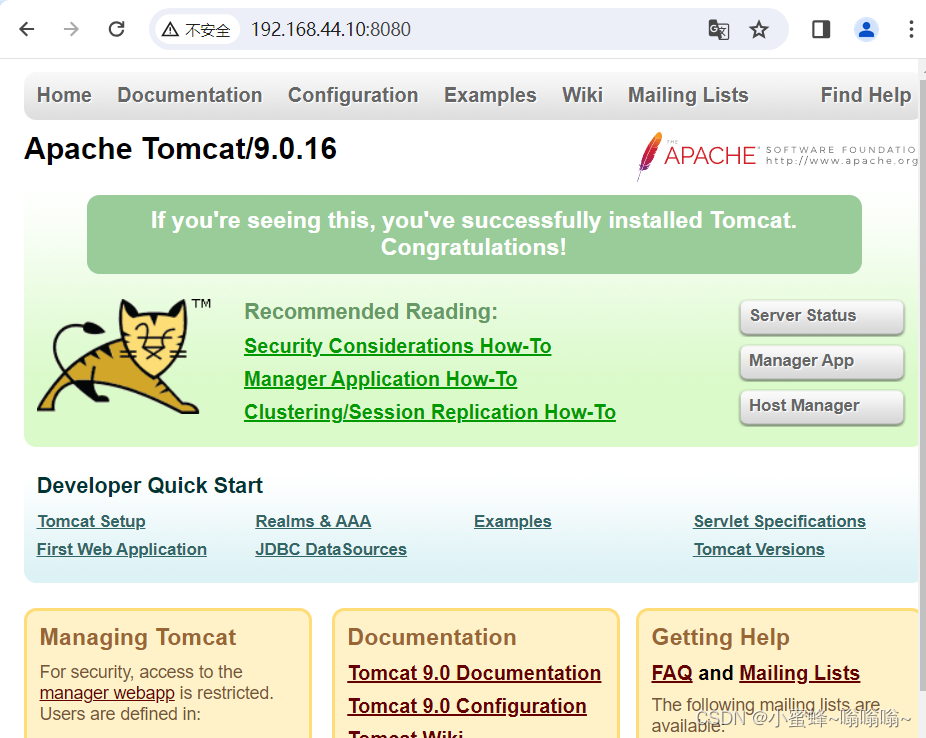Image resolution: width=926 pixels, height=738 pixels.
Task: Reload the page with the refresh icon
Action: tap(116, 29)
